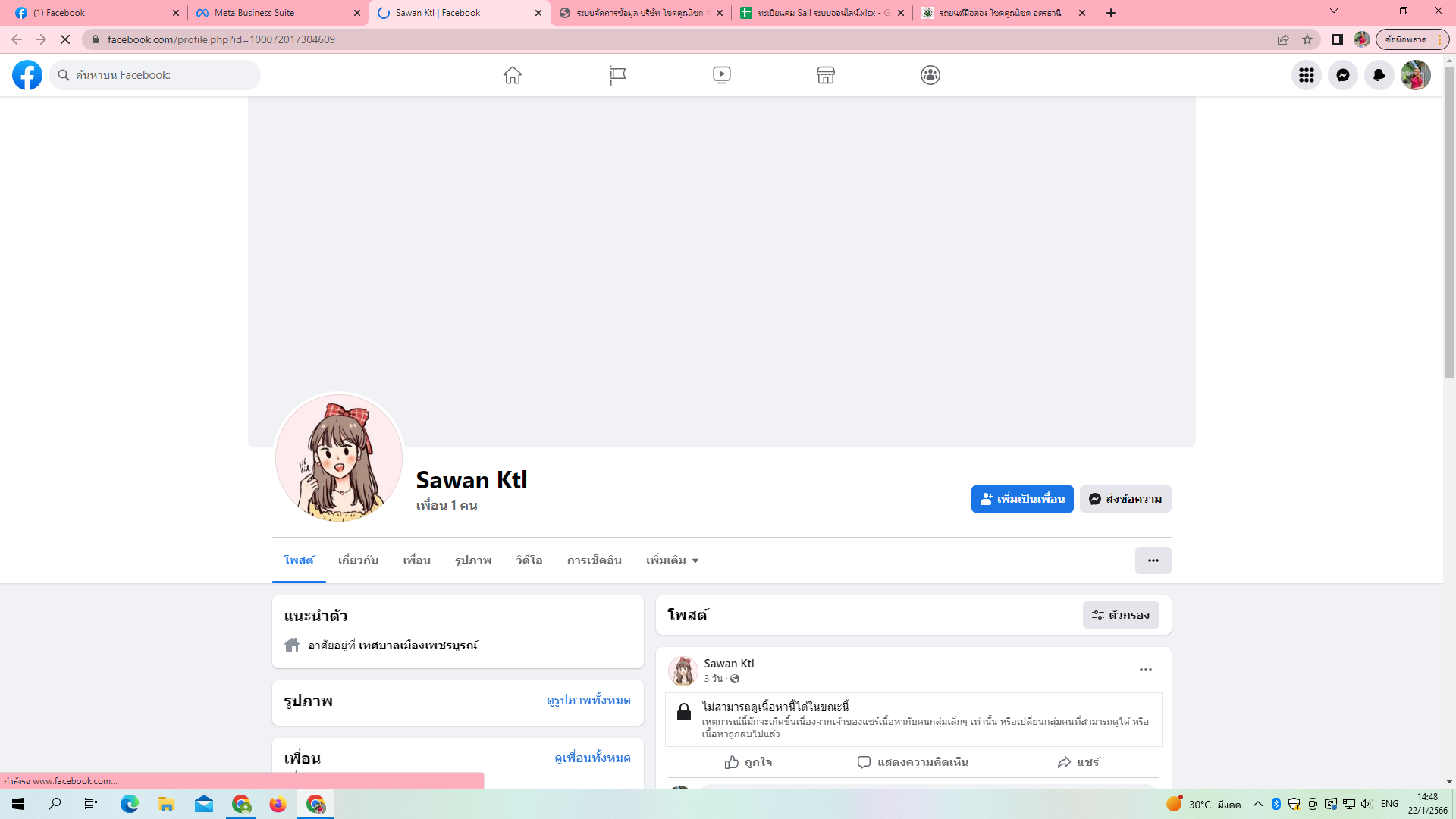This screenshot has width=1456, height=819.
Task: Open the Pages flag icon
Action: (x=617, y=75)
